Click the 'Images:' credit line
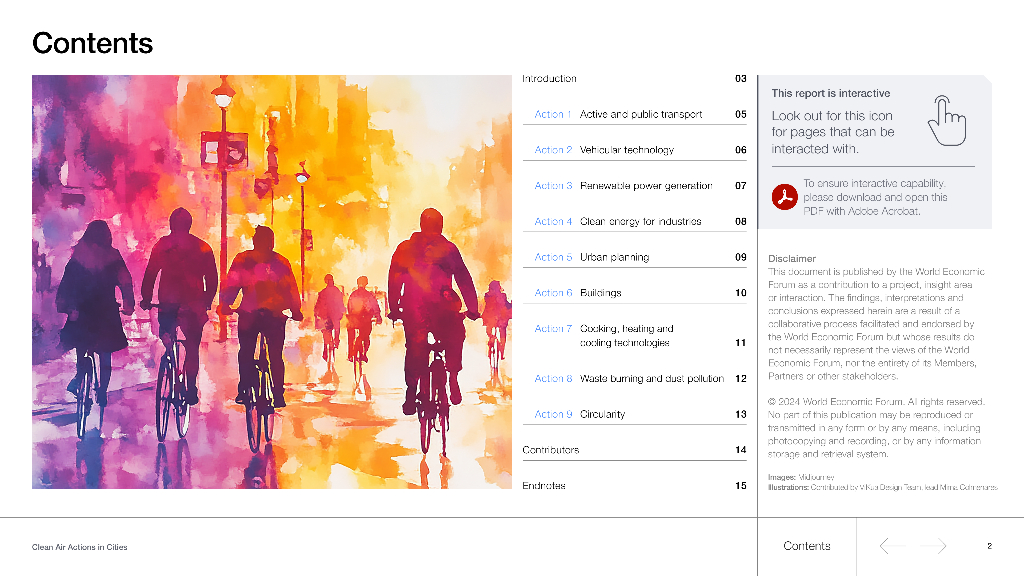Image resolution: width=1024 pixels, height=576 pixels. [801, 477]
